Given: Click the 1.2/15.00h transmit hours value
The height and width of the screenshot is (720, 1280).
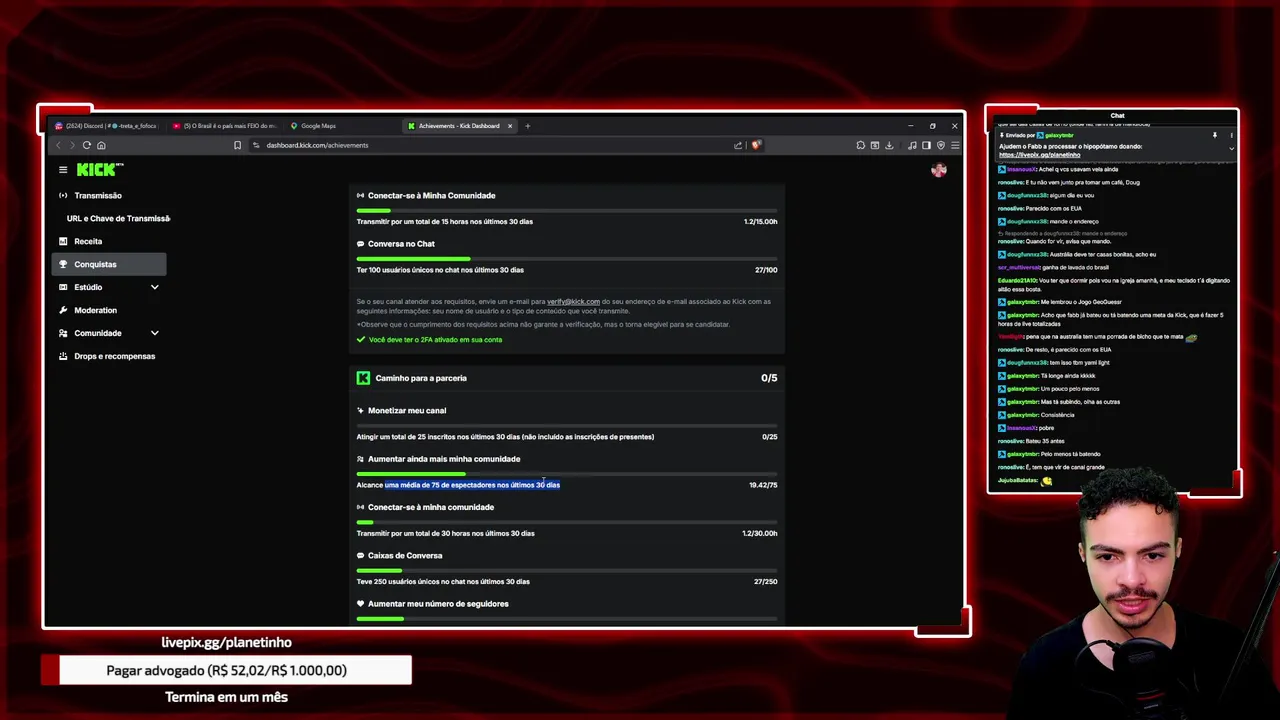Looking at the screenshot, I should point(760,222).
